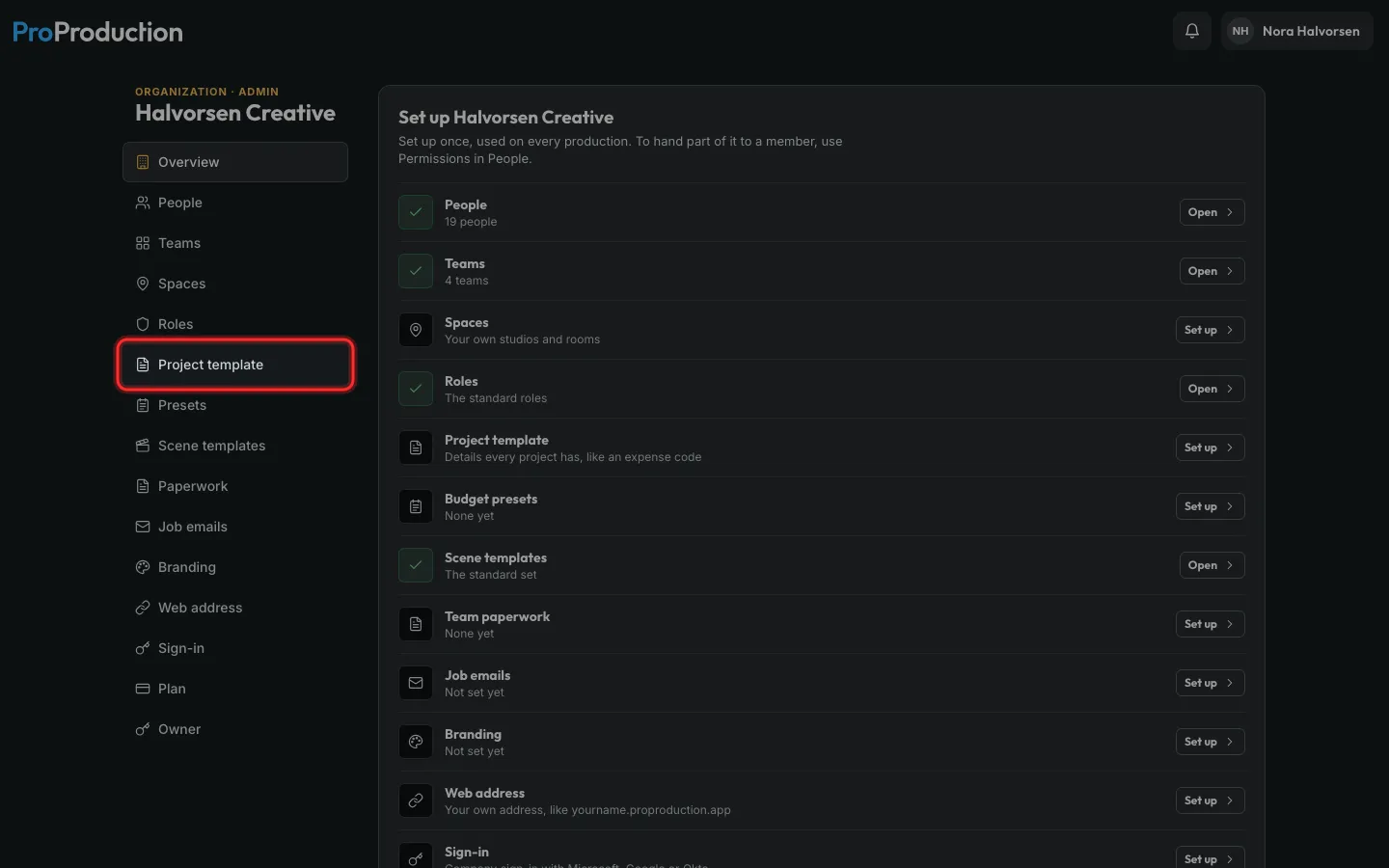Screen dimensions: 1389x868
Task: Navigate to Spaces in the sidebar
Action: pyautogui.click(x=235, y=284)
